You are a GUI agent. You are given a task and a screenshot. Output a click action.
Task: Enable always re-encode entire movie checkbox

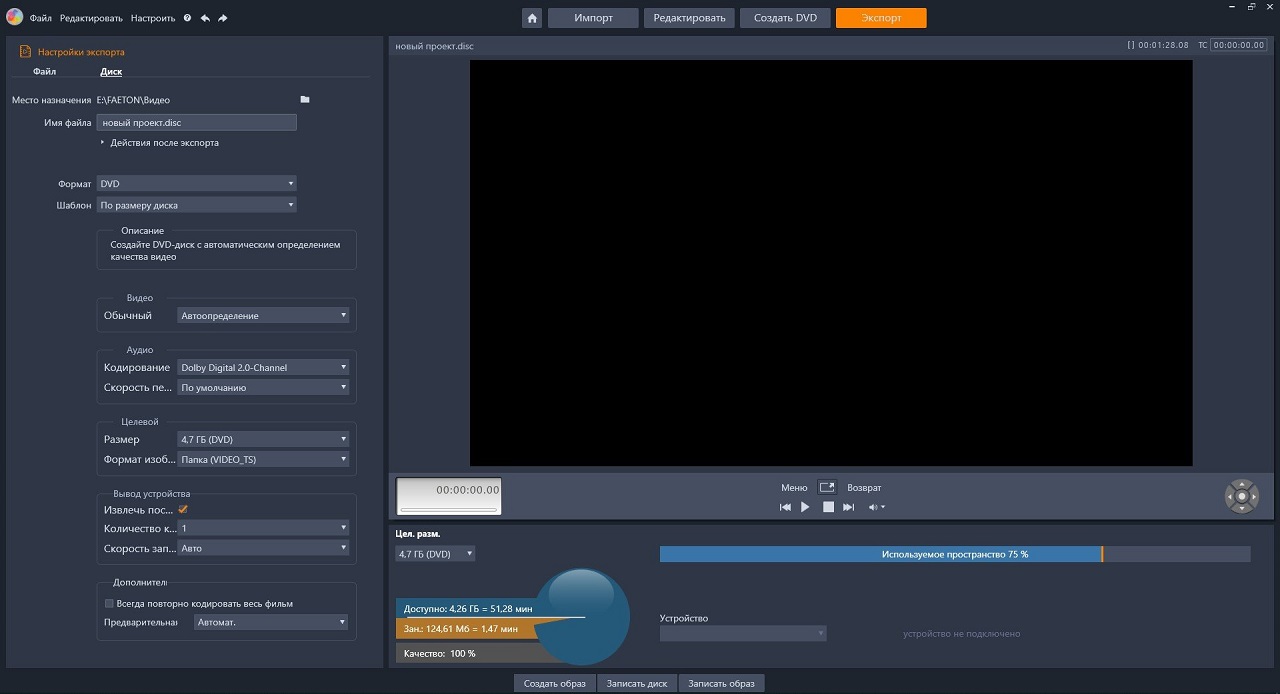point(110,603)
